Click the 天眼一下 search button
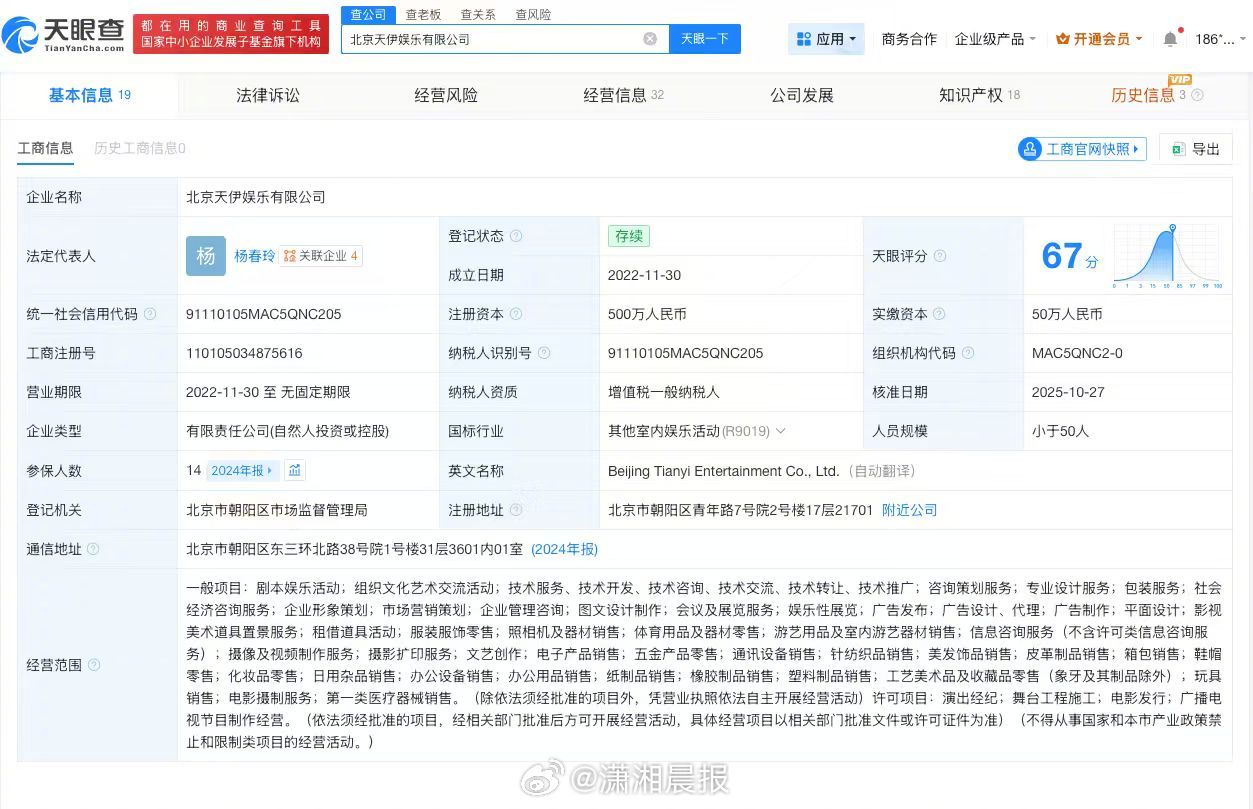 coord(705,39)
